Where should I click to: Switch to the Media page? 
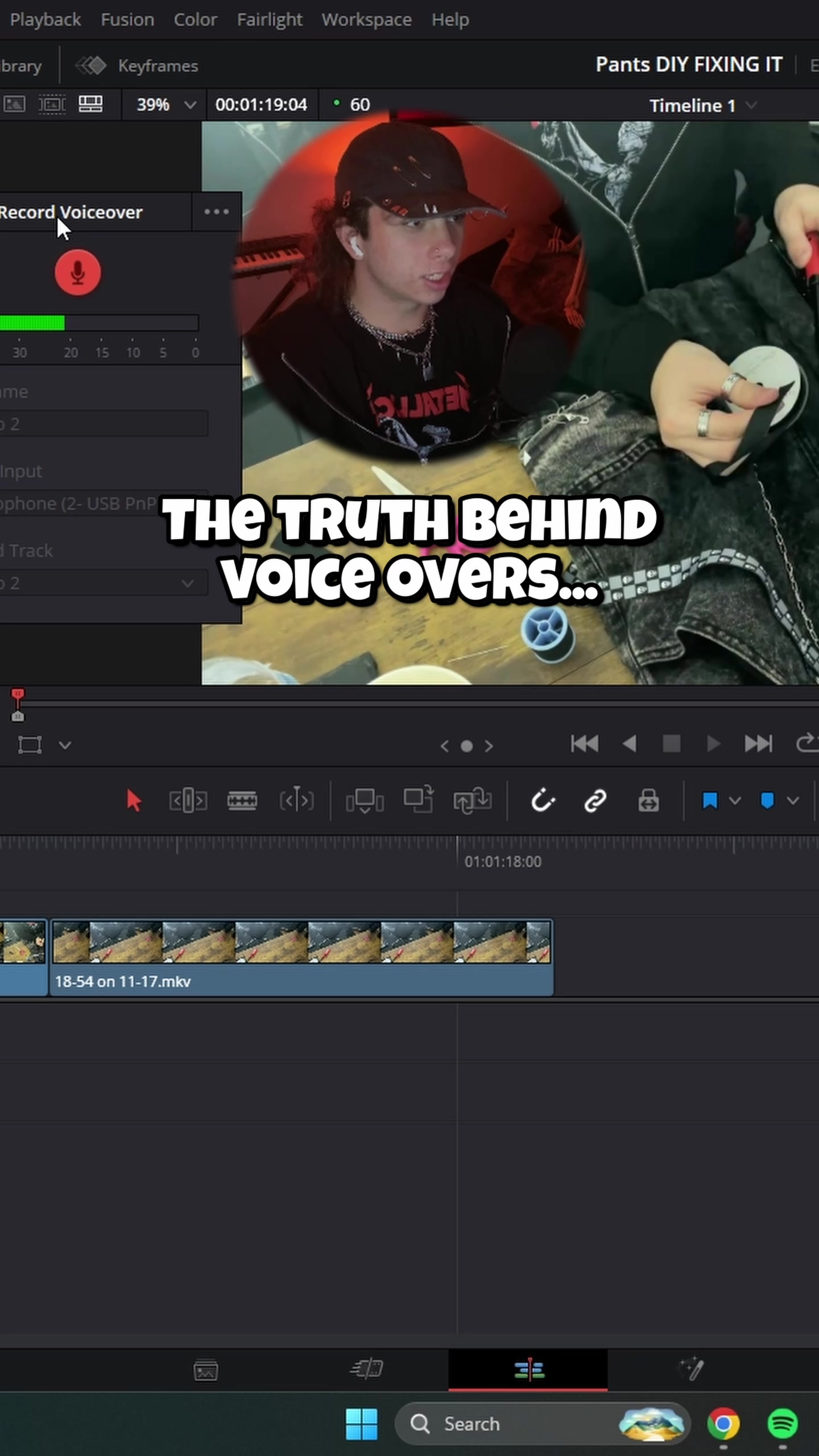coord(205,1371)
